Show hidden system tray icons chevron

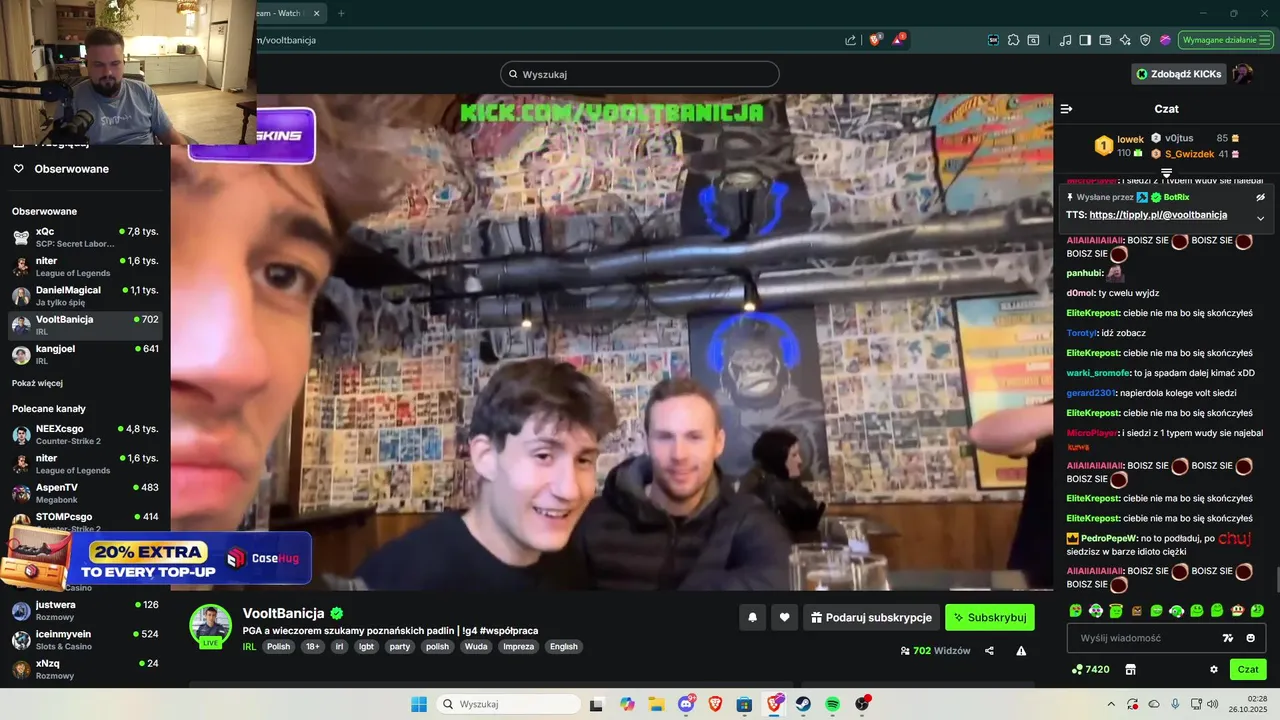[1111, 704]
